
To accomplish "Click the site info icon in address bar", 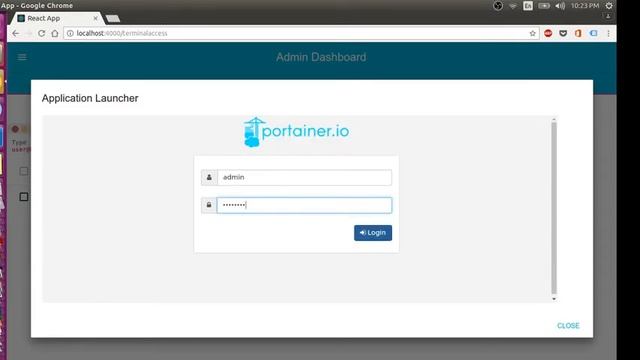I will click(x=70, y=33).
